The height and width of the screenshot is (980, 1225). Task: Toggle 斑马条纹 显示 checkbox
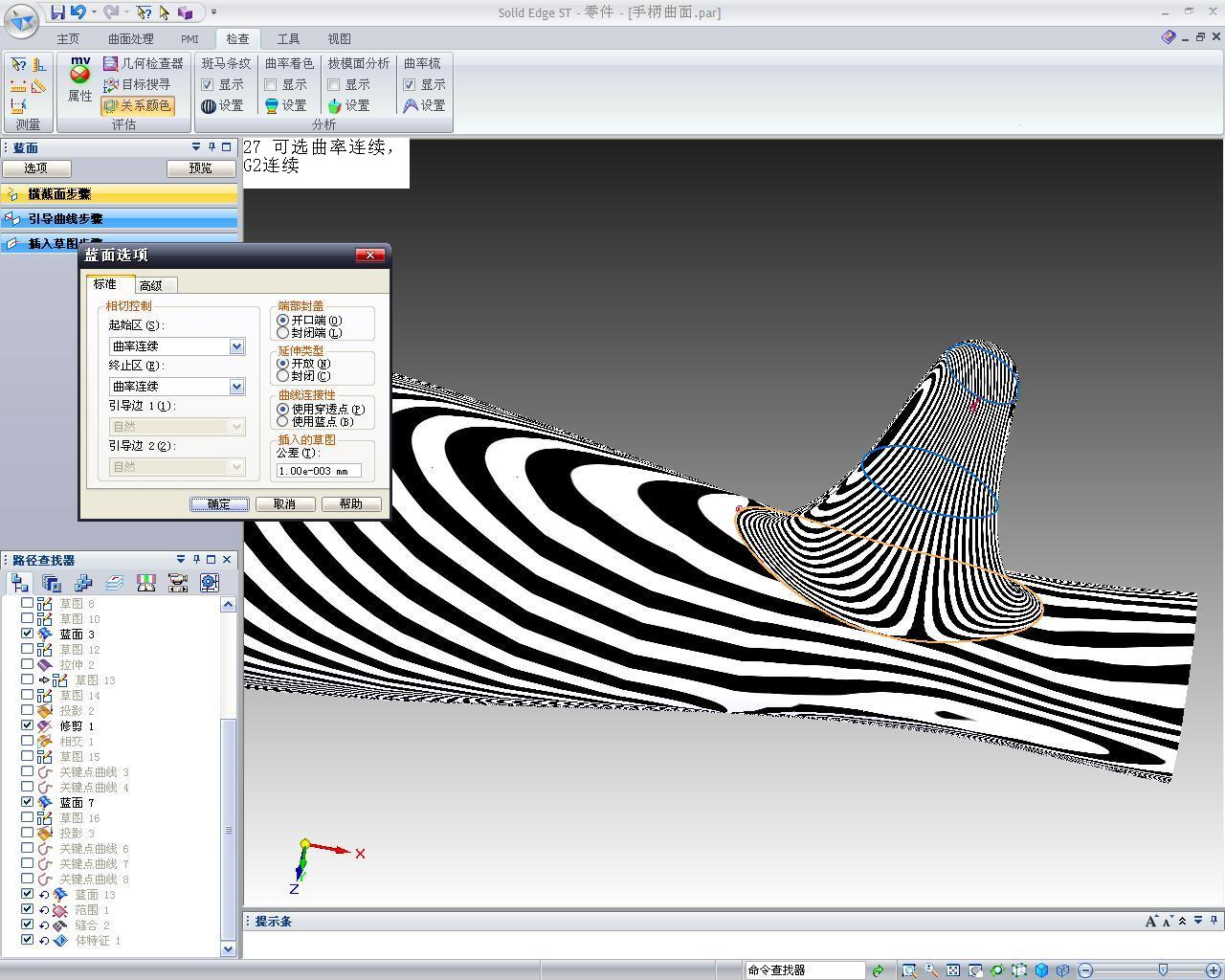point(208,85)
